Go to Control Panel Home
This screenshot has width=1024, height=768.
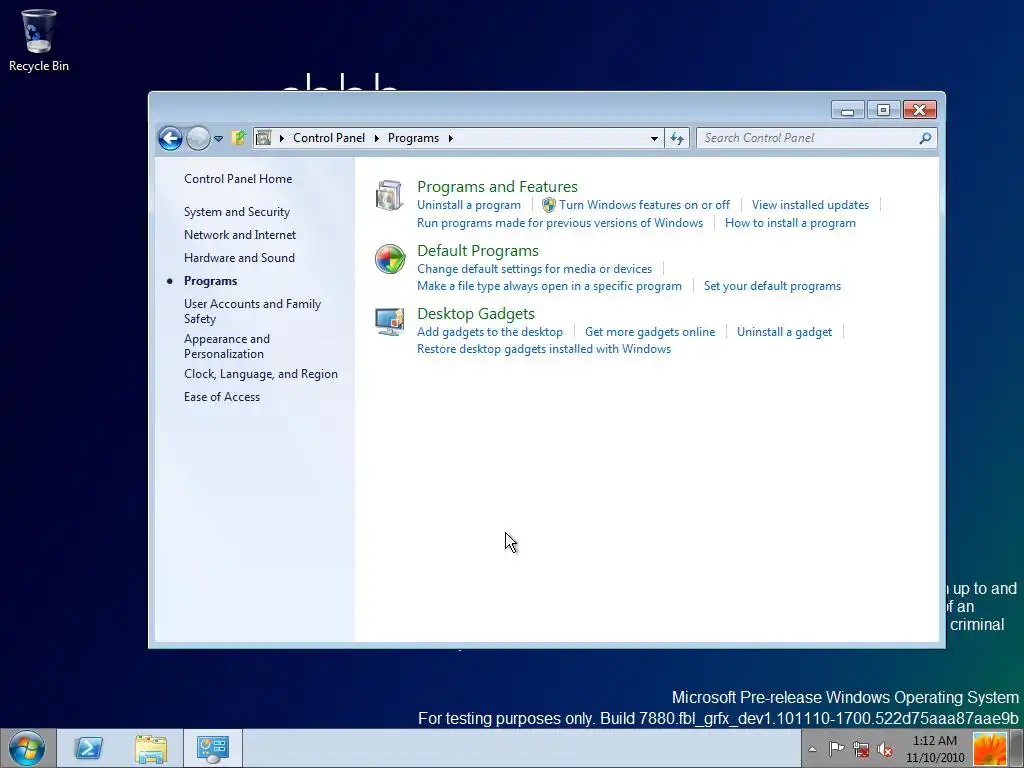point(238,179)
